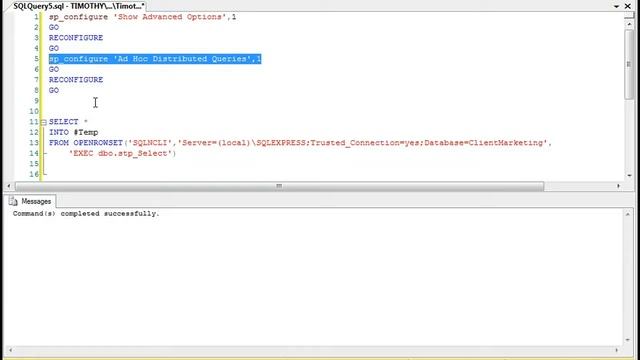Click the SELECT keyword on line 11
This screenshot has height=360, width=640.
pos(64,122)
